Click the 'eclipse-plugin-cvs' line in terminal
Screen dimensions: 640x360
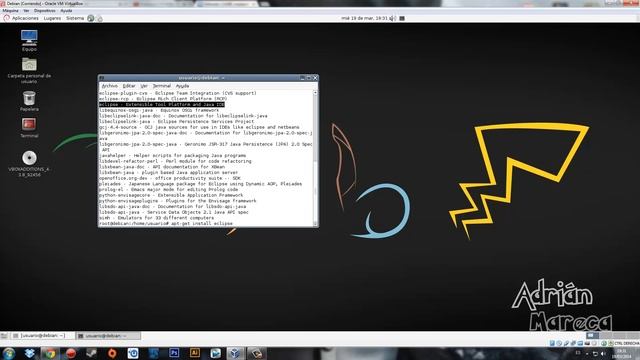point(178,93)
